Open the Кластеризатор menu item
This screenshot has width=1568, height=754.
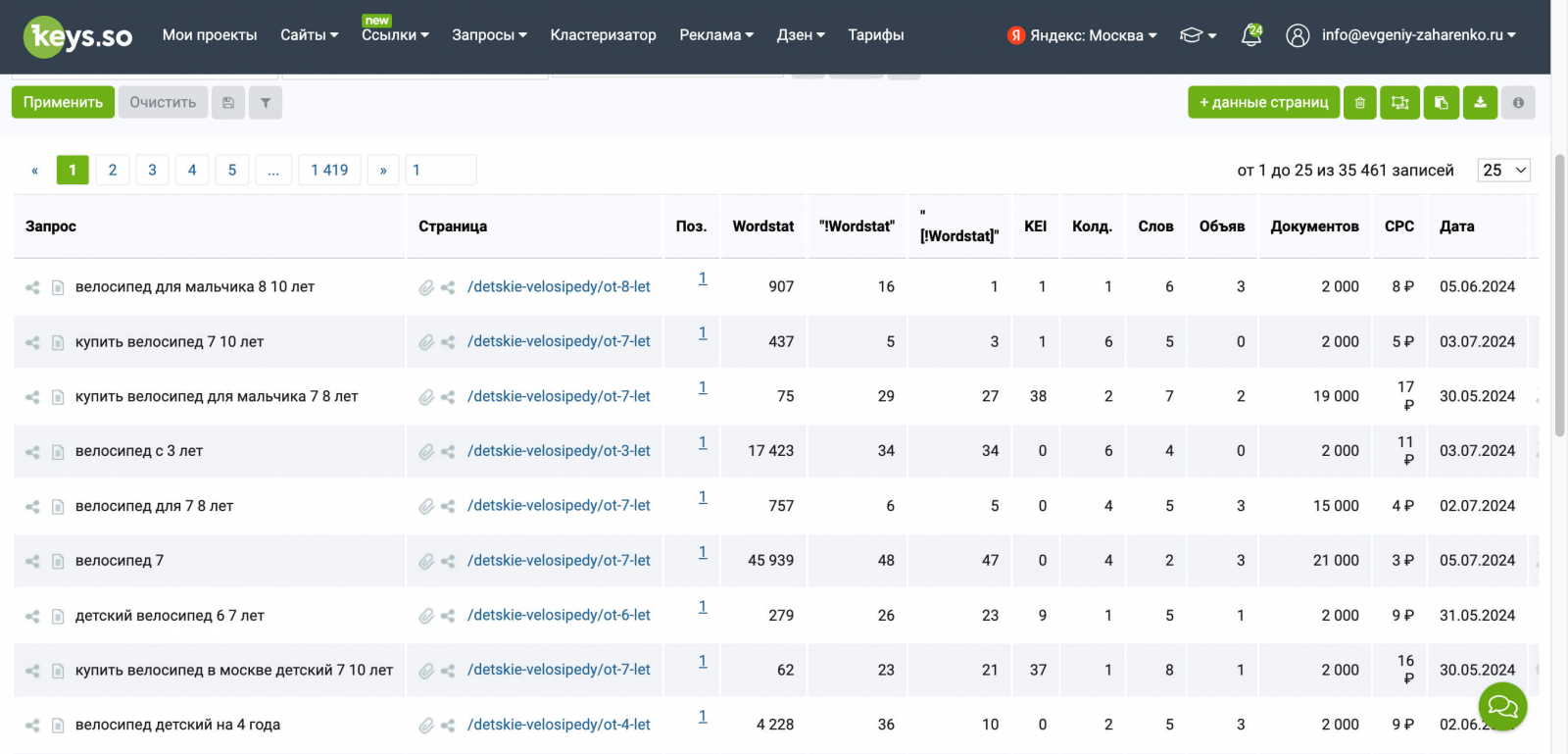click(603, 35)
